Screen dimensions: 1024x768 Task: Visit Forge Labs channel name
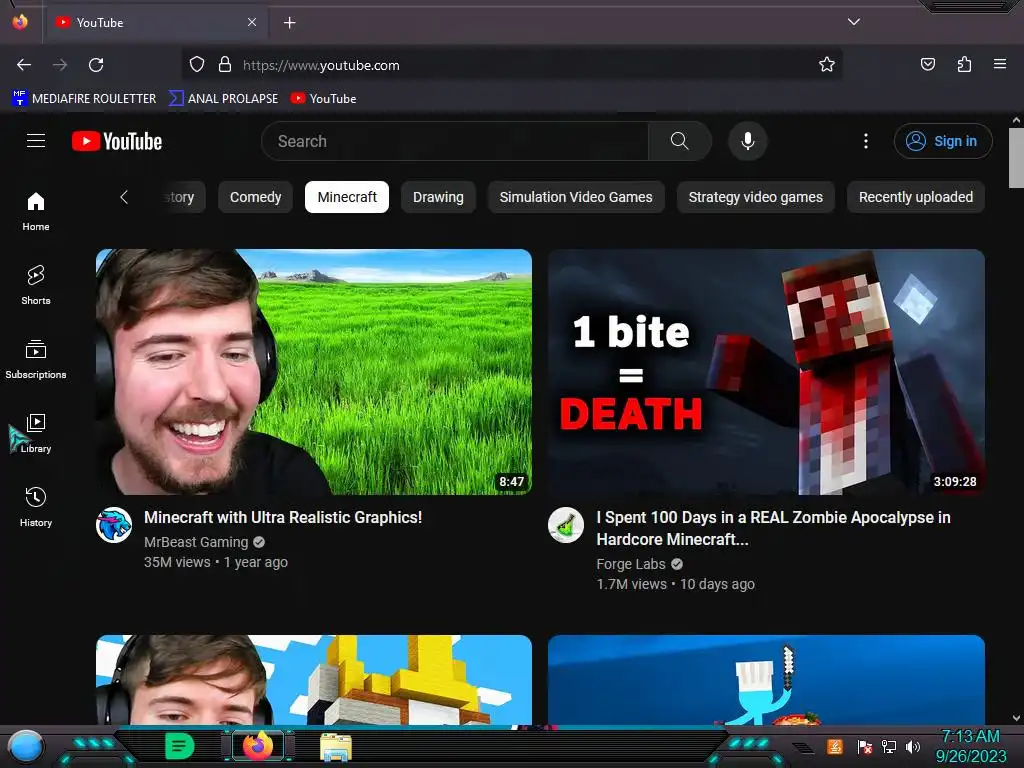631,564
